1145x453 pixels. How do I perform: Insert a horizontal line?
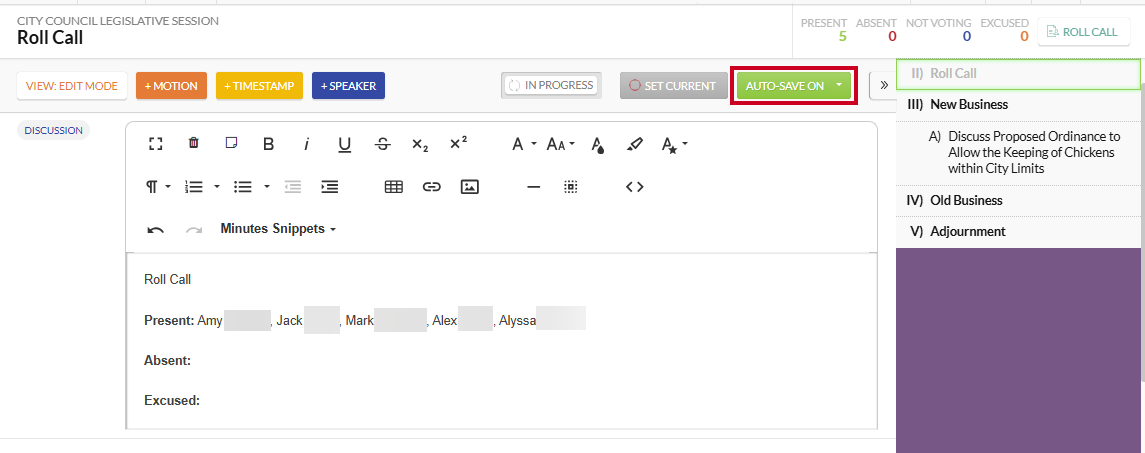pyautogui.click(x=534, y=187)
